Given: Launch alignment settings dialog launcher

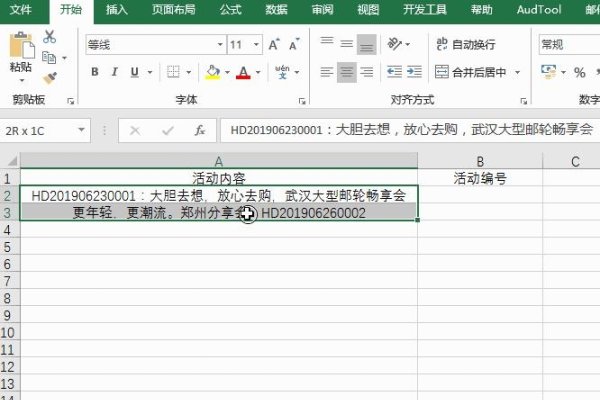Looking at the screenshot, I should 523,101.
